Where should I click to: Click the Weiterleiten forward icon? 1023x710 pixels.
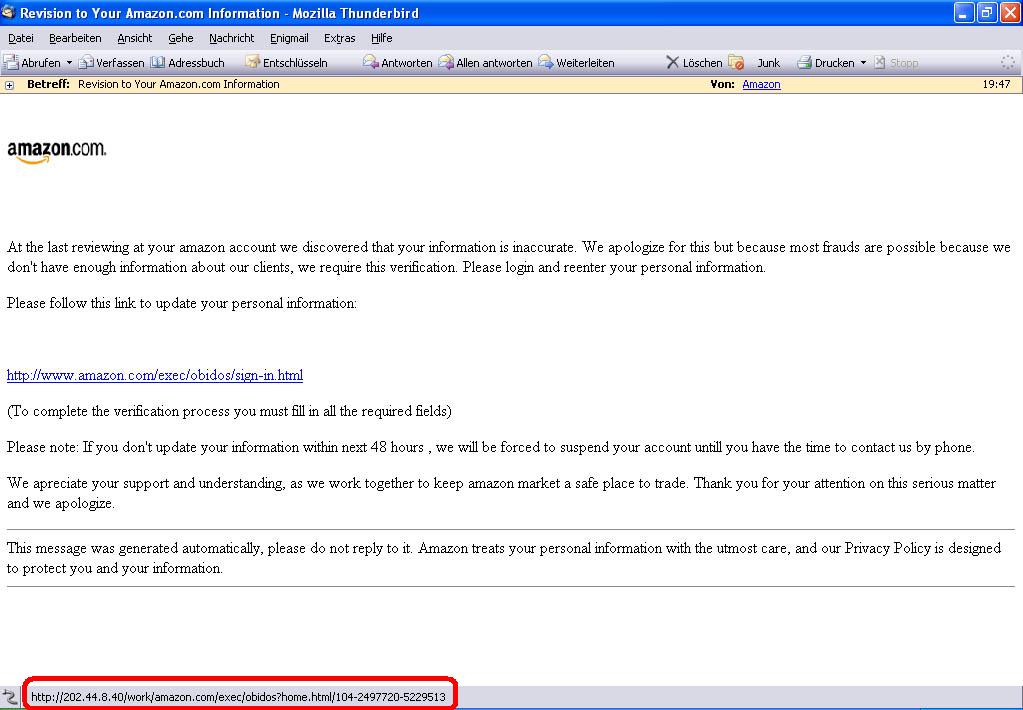tap(546, 63)
